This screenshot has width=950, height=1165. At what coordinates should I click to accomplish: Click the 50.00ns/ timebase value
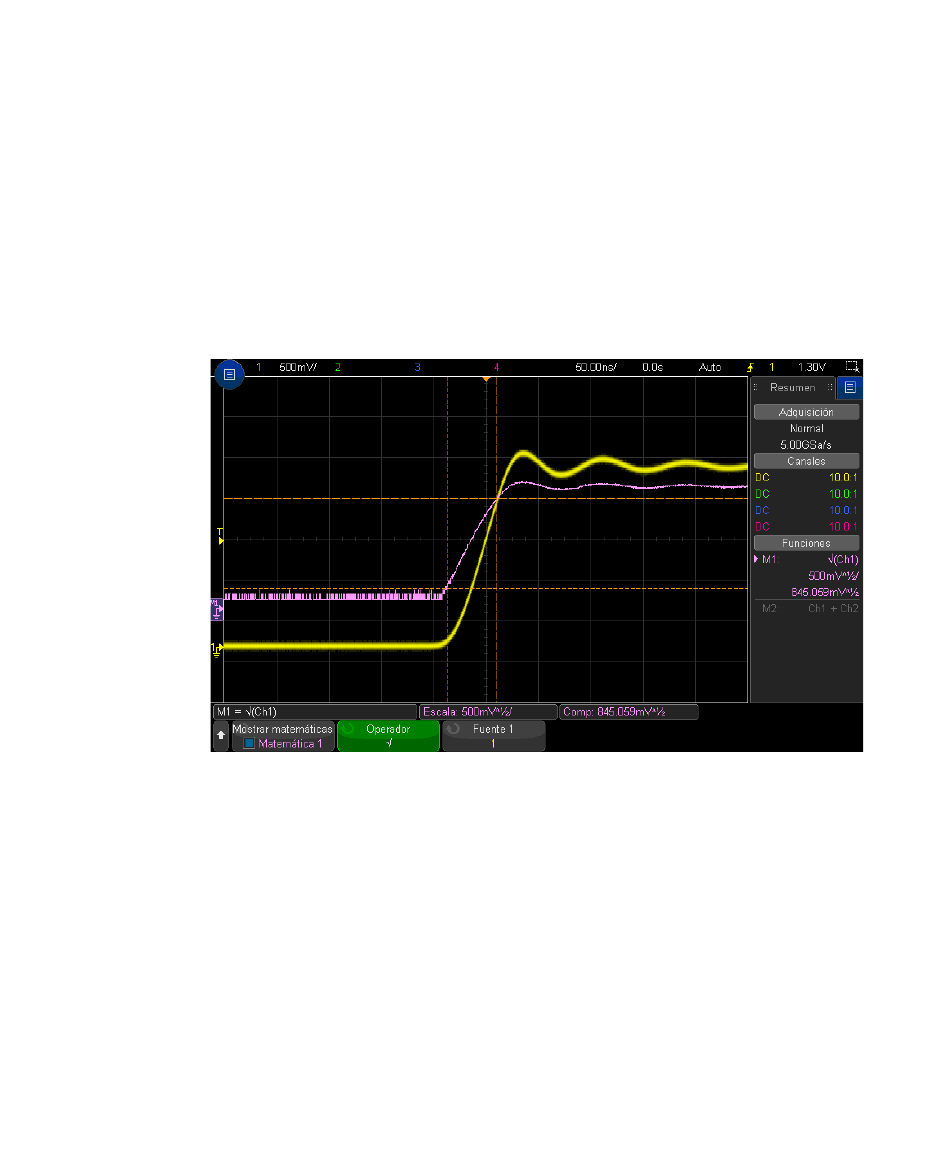coord(596,367)
